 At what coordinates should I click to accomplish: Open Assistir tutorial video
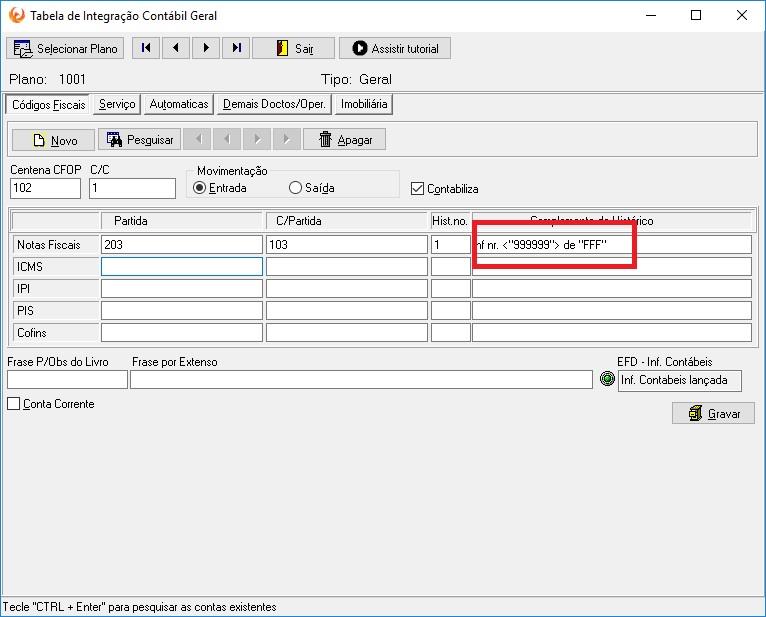[395, 48]
